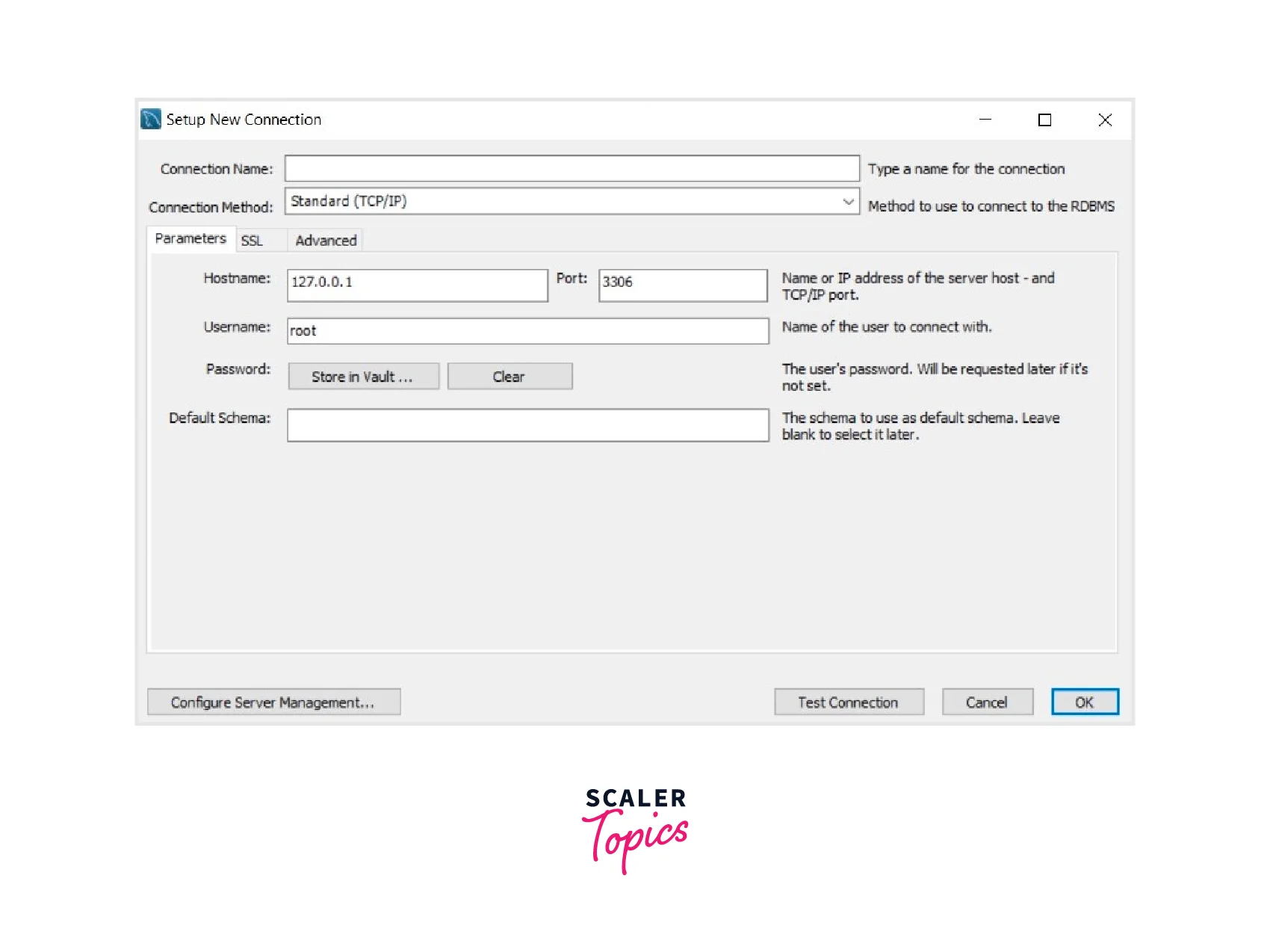1270x952 pixels.
Task: Minimize the Setup New Connection window
Action: click(x=985, y=120)
